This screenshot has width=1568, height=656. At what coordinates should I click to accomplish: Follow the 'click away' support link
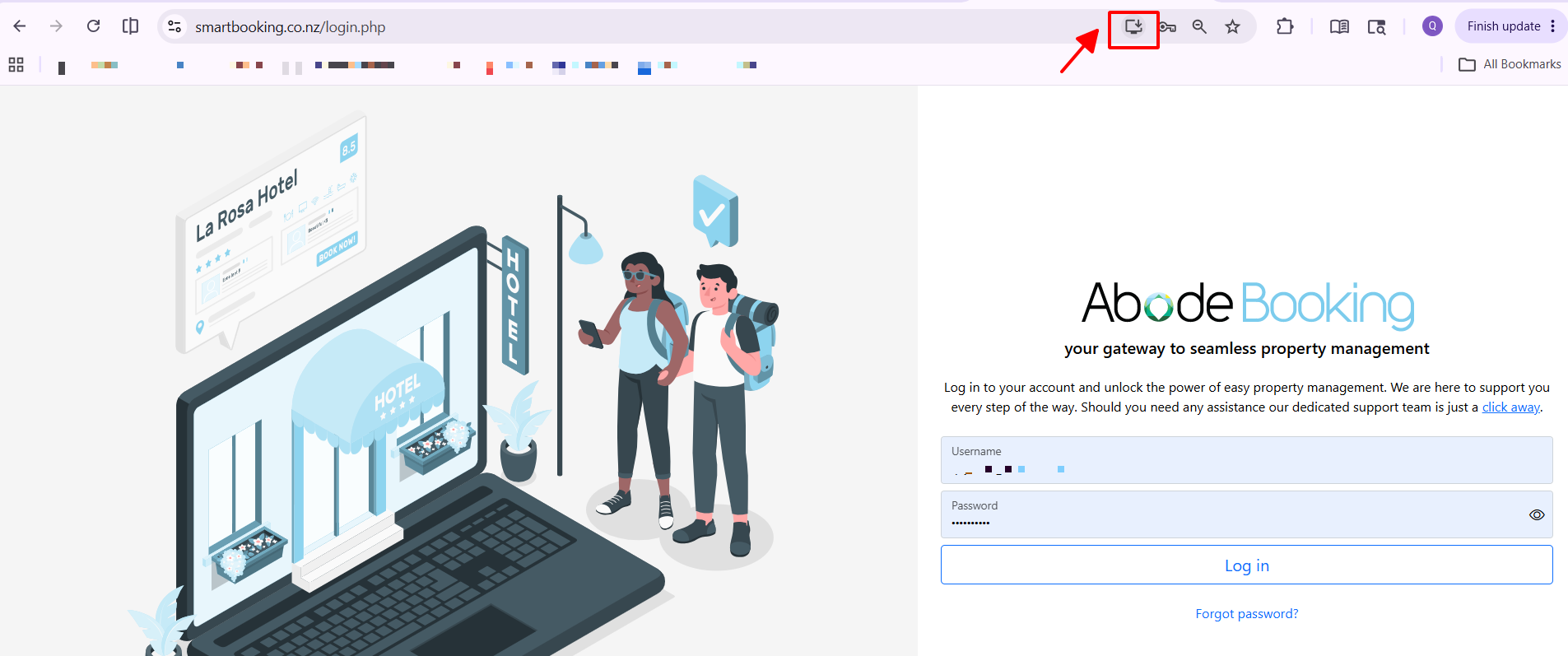(1510, 407)
